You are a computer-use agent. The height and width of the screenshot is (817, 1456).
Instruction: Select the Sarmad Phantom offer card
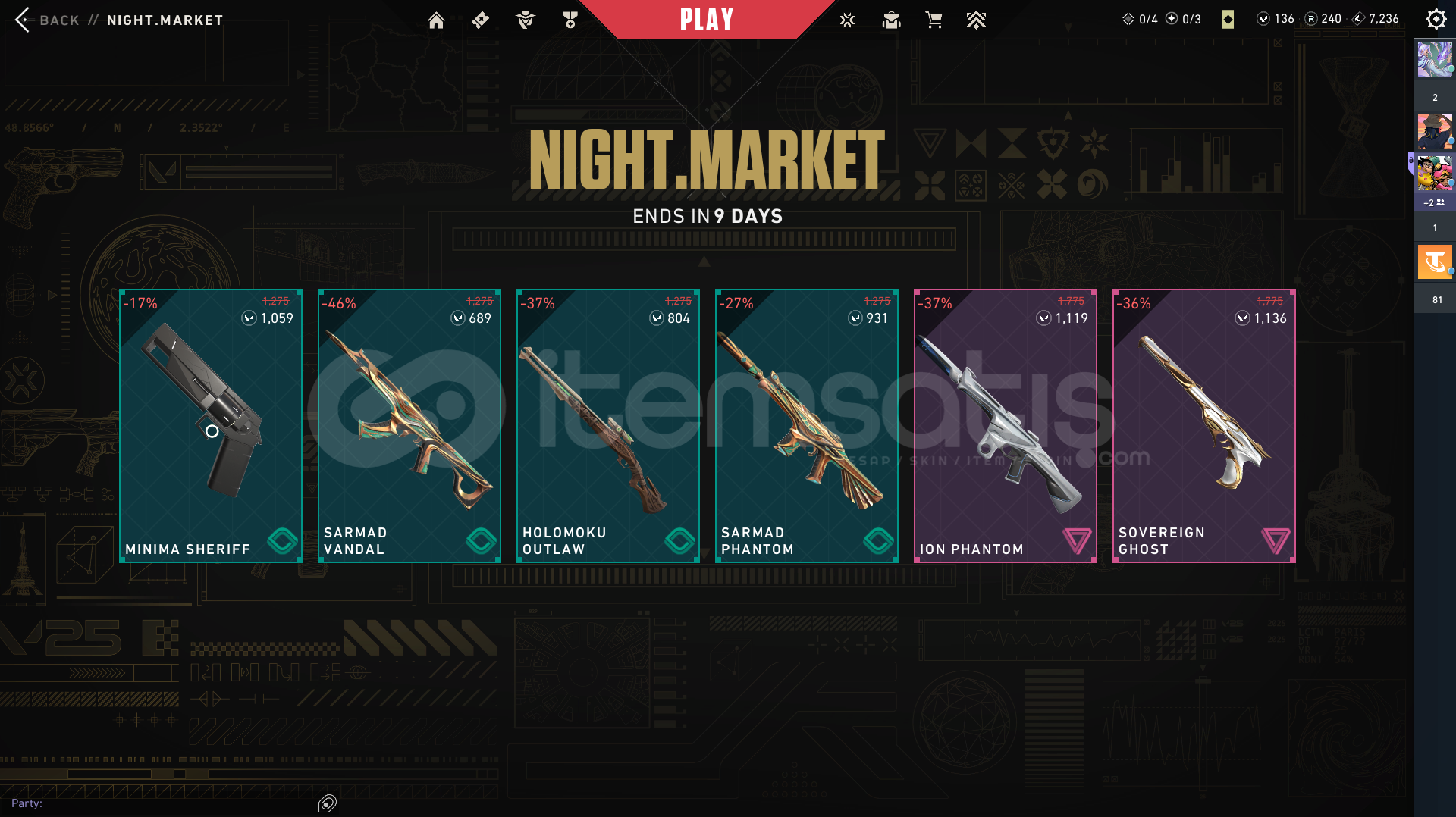coord(807,426)
